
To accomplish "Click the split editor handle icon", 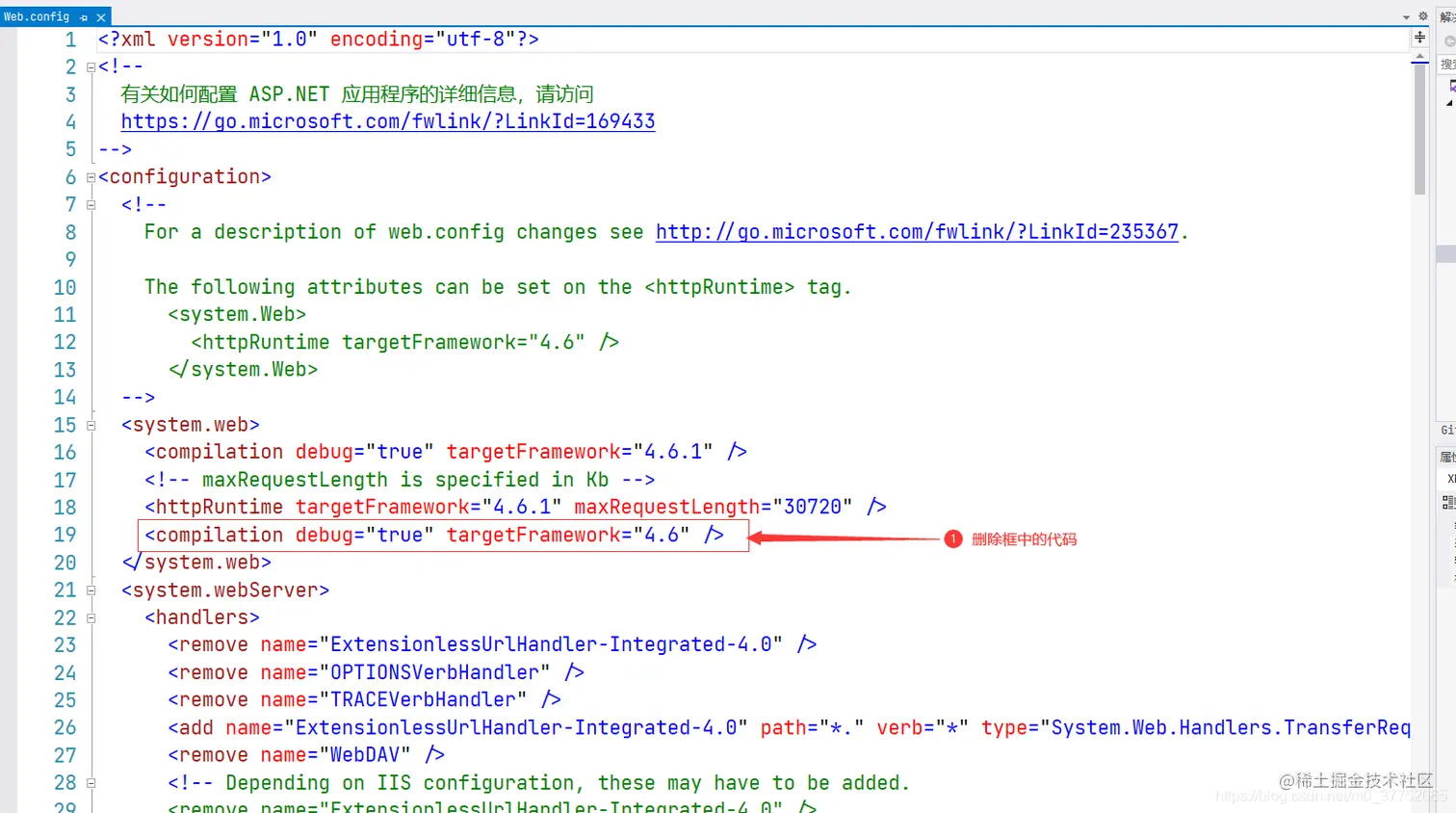I will point(1419,38).
